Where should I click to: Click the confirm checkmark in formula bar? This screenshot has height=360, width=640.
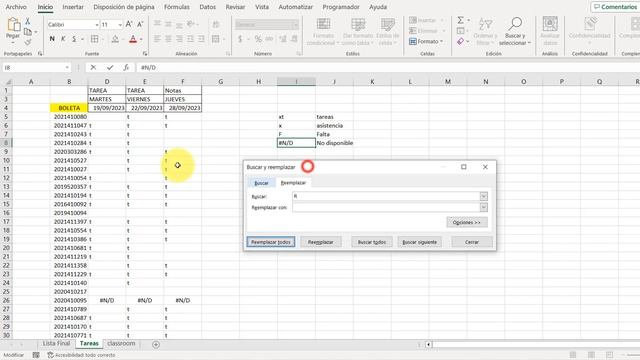point(110,68)
